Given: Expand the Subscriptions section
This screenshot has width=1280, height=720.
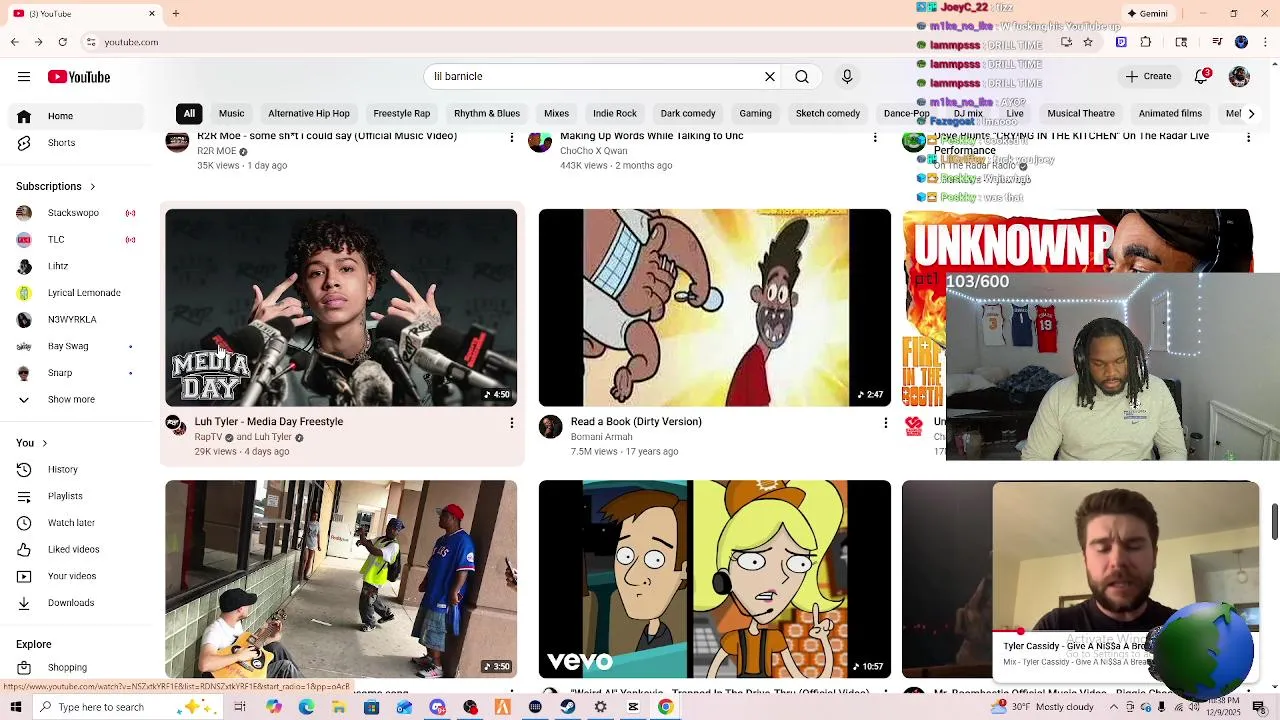Looking at the screenshot, I should [x=56, y=186].
